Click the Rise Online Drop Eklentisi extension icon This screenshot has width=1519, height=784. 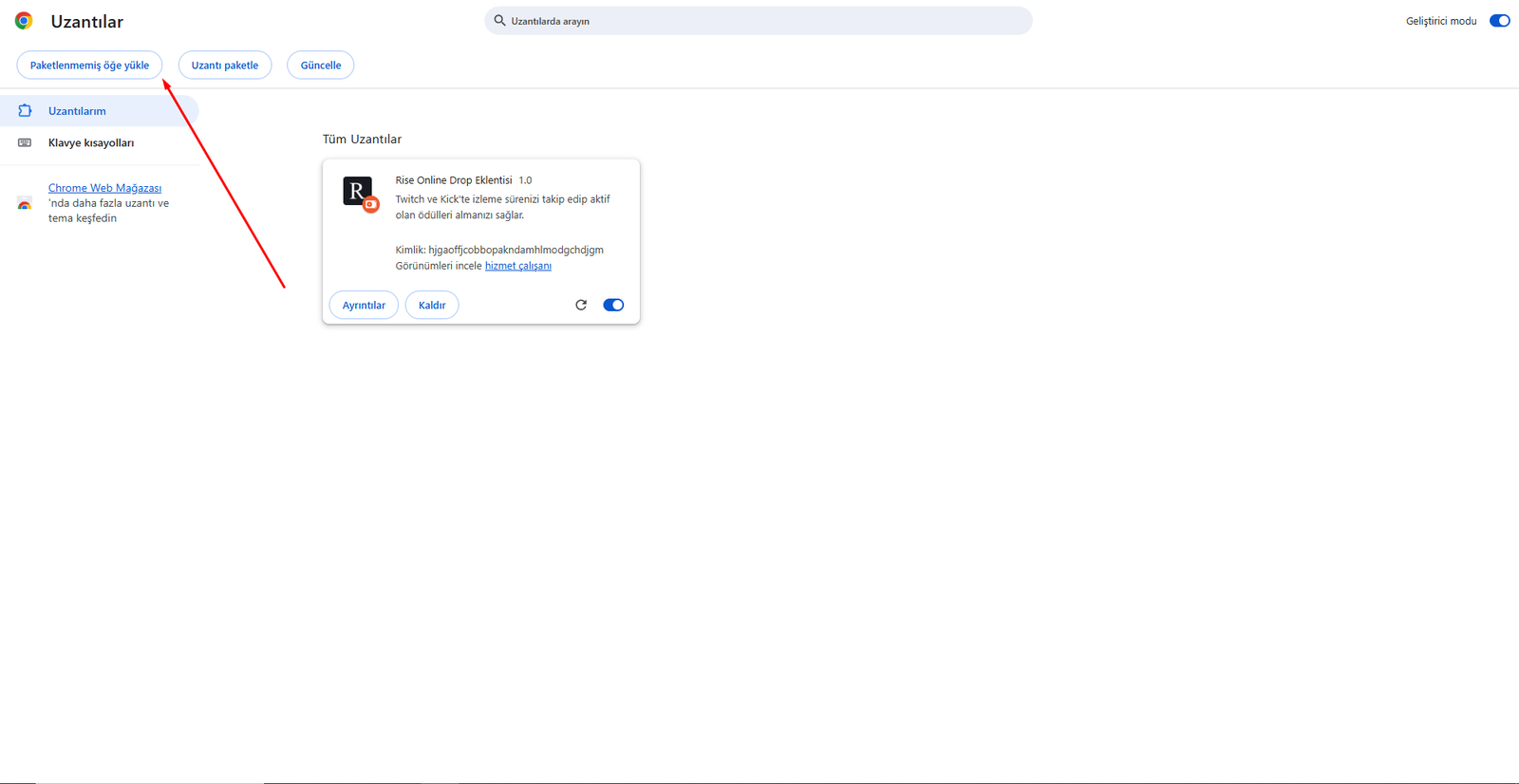click(x=361, y=194)
